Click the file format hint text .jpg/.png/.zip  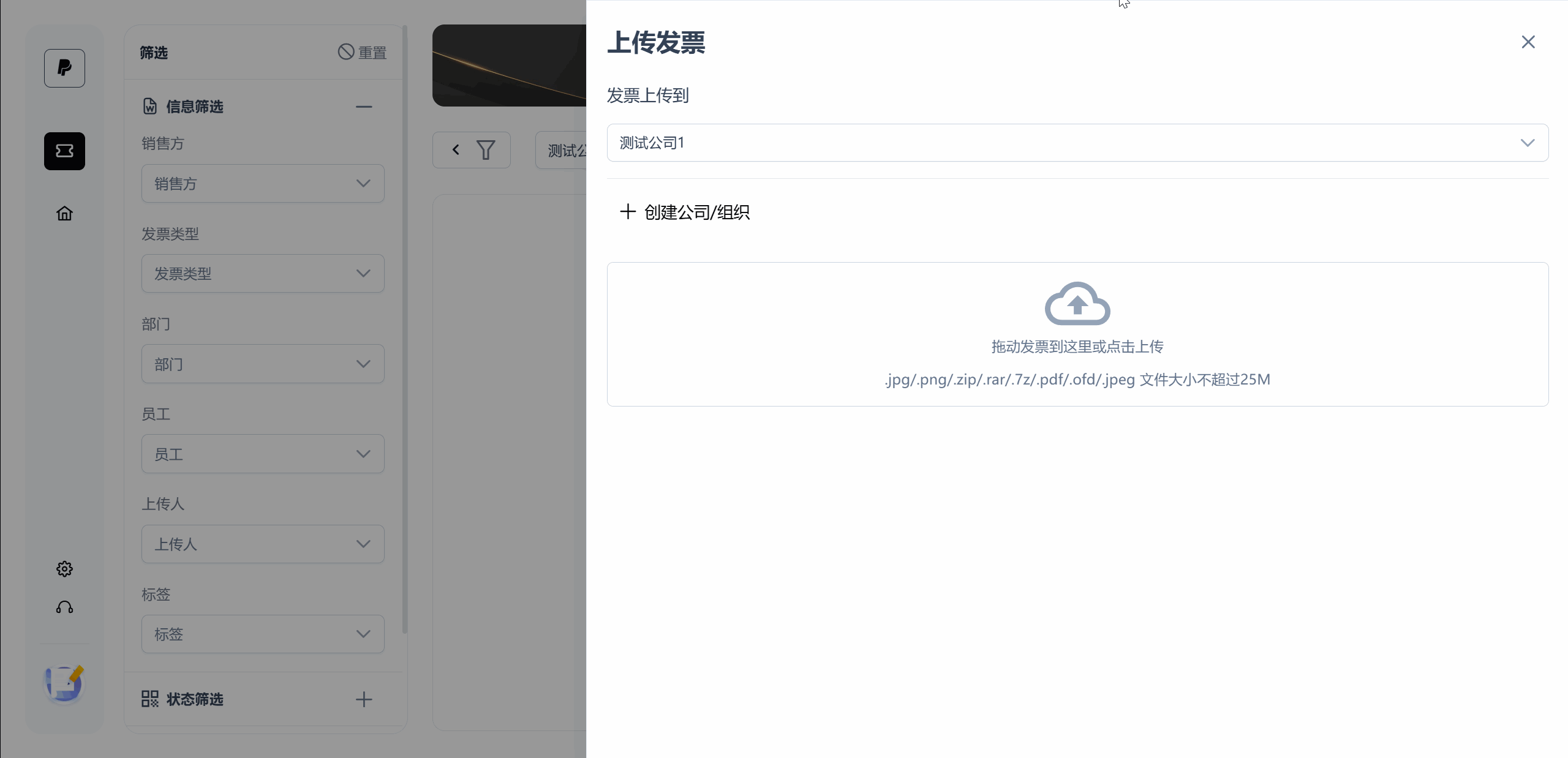point(1077,380)
